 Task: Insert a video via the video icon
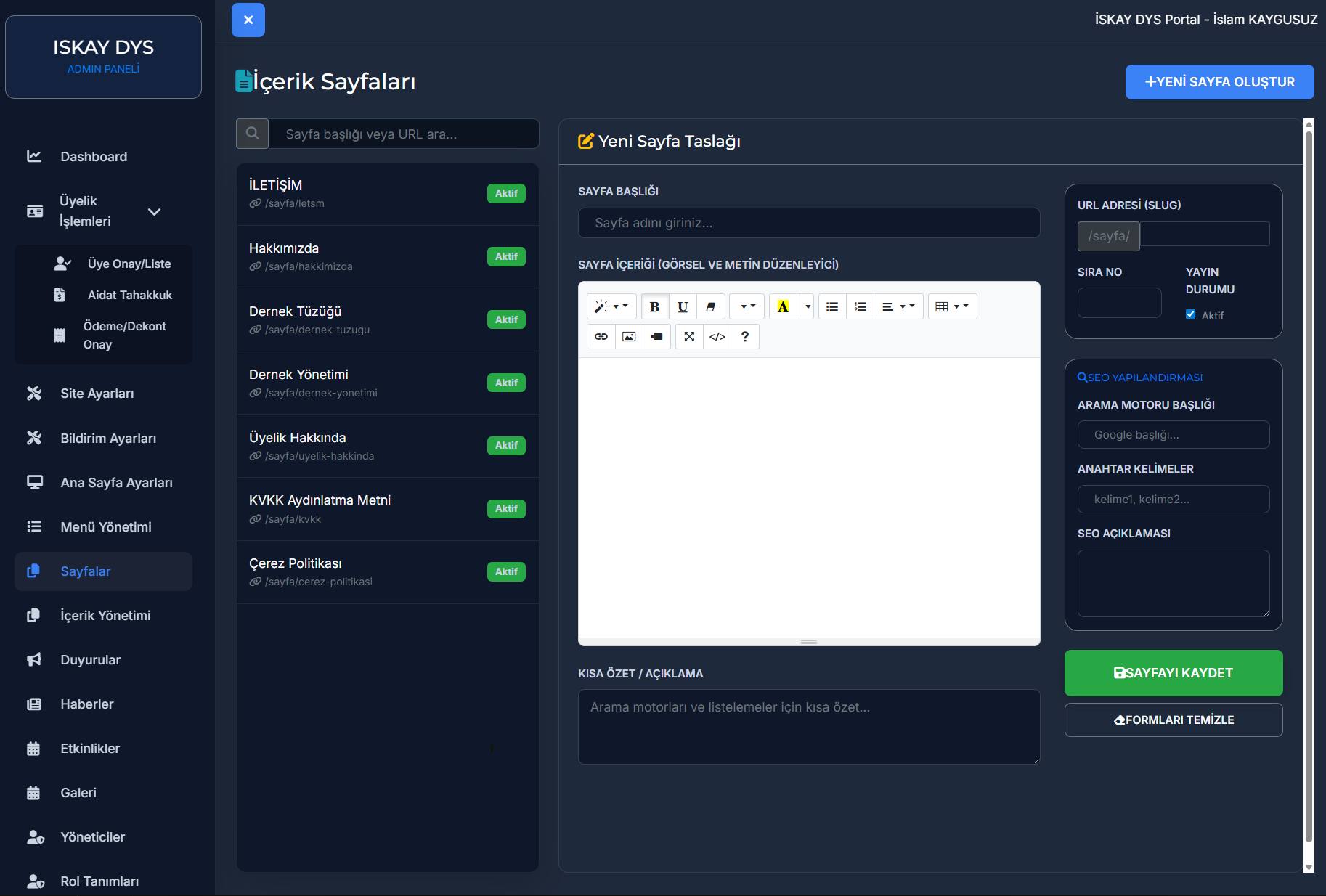click(656, 337)
